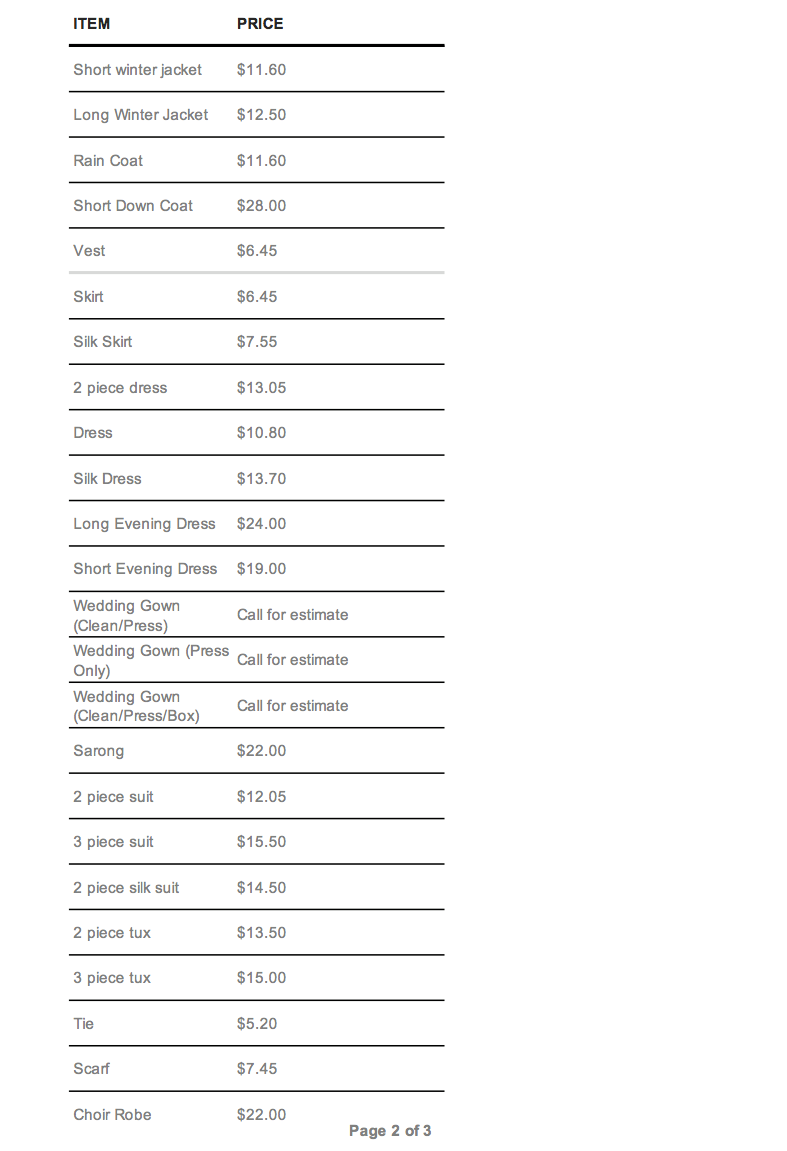Screen dimensions: 787x1151
Task: Select the Short Evening Dress price $19.00
Action: (261, 569)
